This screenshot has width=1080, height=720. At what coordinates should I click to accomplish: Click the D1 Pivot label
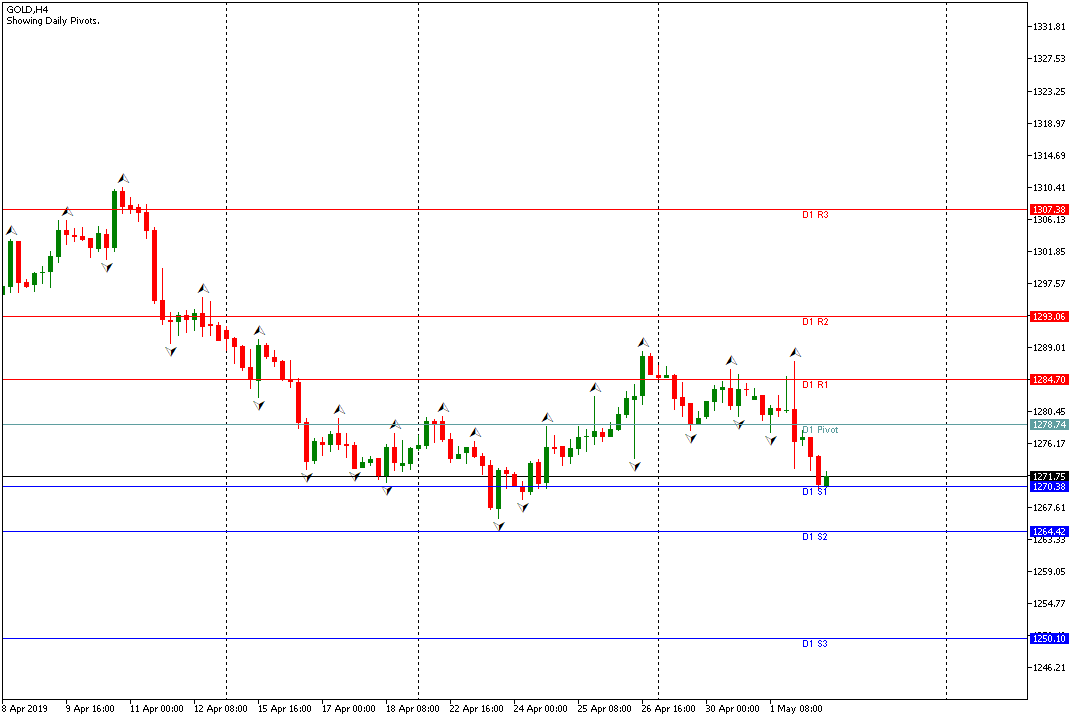click(820, 430)
